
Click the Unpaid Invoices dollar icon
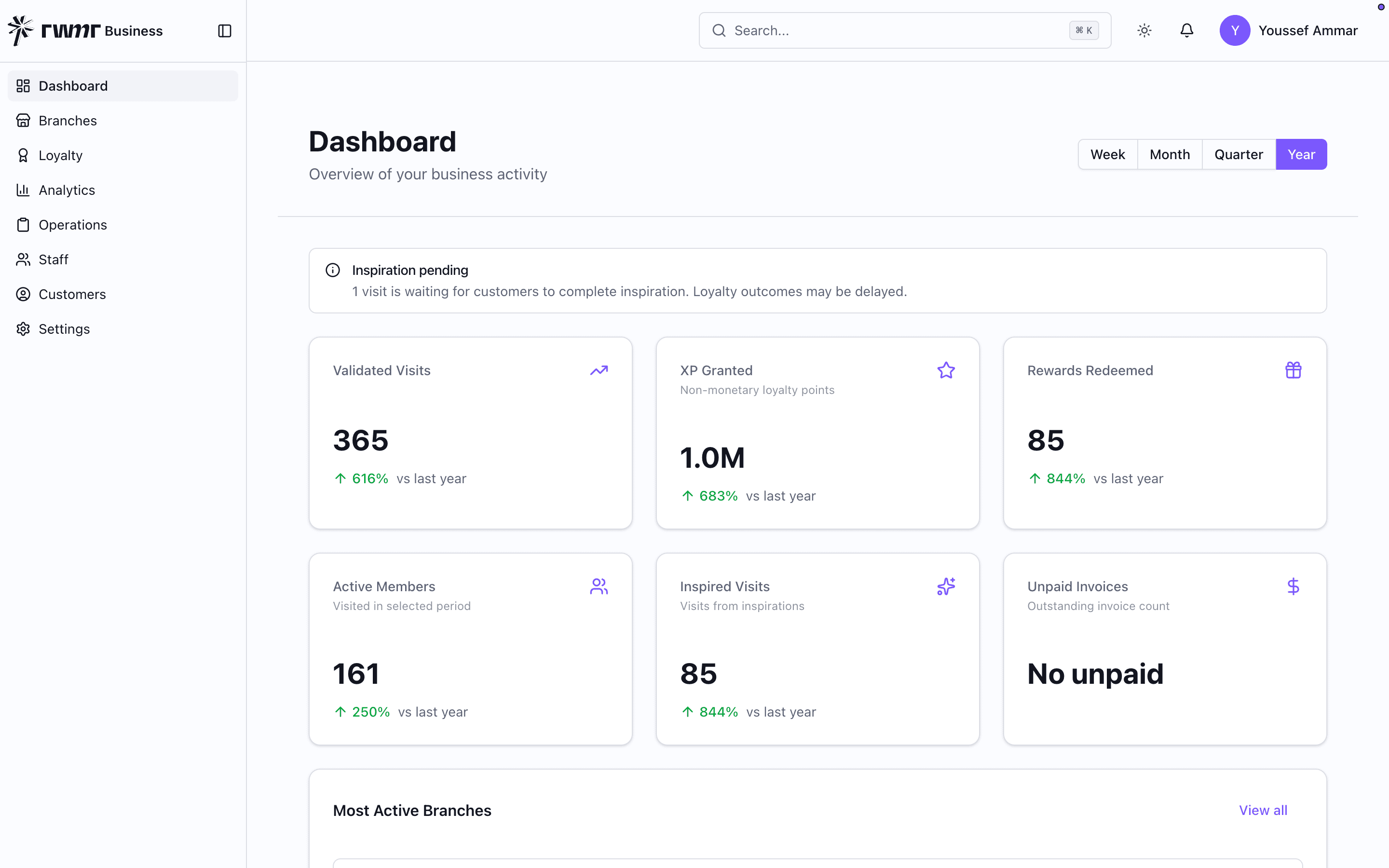pyautogui.click(x=1293, y=586)
